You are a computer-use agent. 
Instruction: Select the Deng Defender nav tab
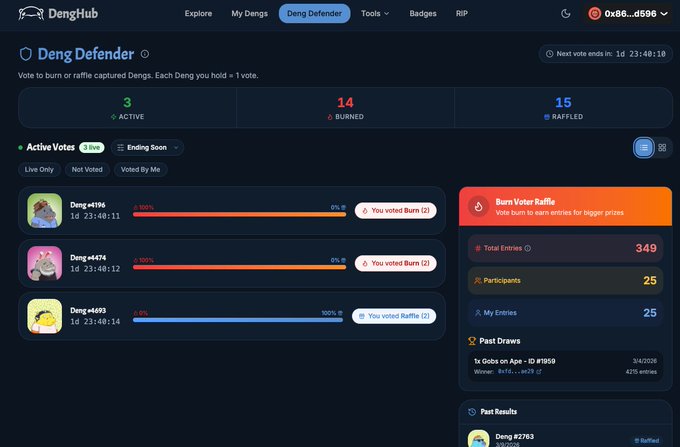pos(314,13)
